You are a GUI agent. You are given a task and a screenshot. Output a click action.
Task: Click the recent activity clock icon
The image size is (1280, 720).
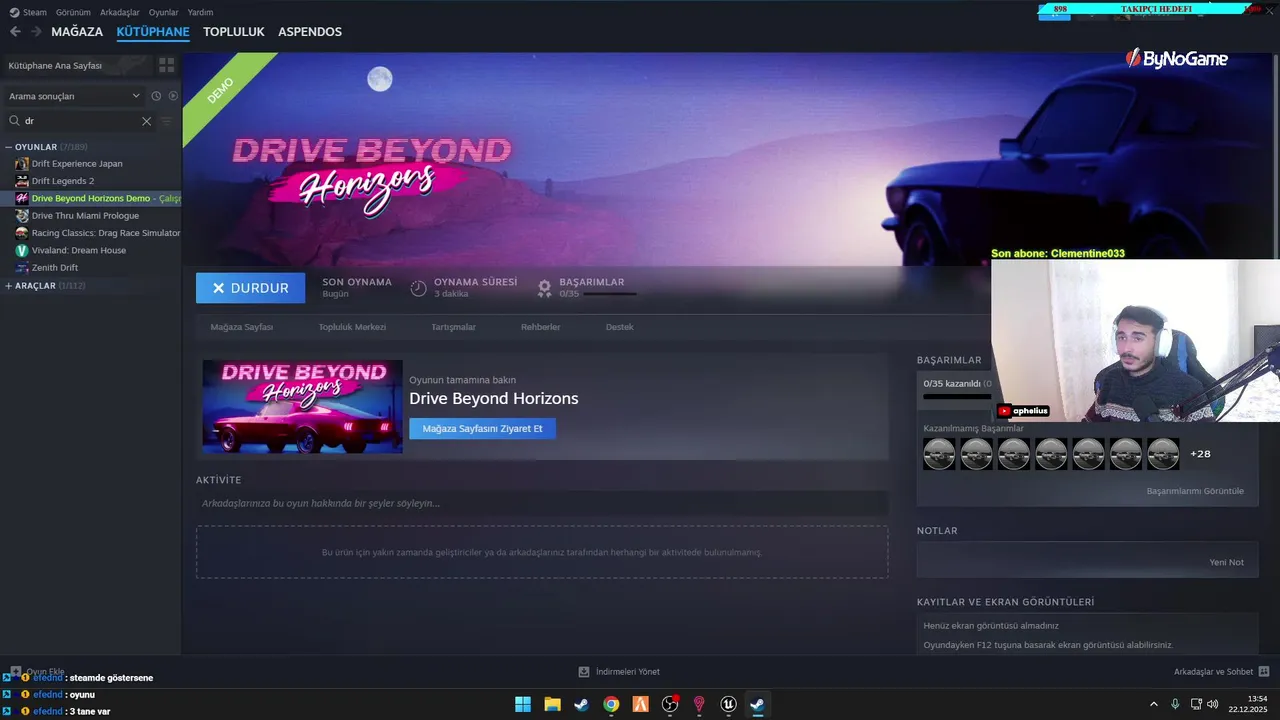[x=156, y=96]
